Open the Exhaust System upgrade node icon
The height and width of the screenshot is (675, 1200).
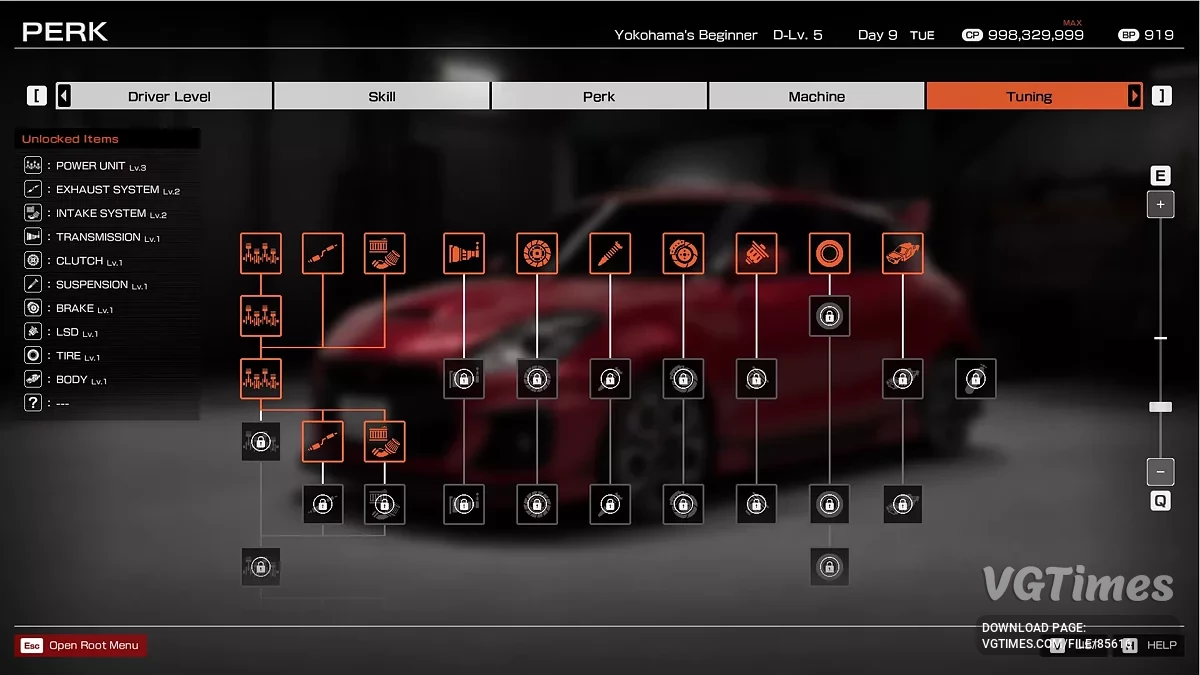pos(322,253)
